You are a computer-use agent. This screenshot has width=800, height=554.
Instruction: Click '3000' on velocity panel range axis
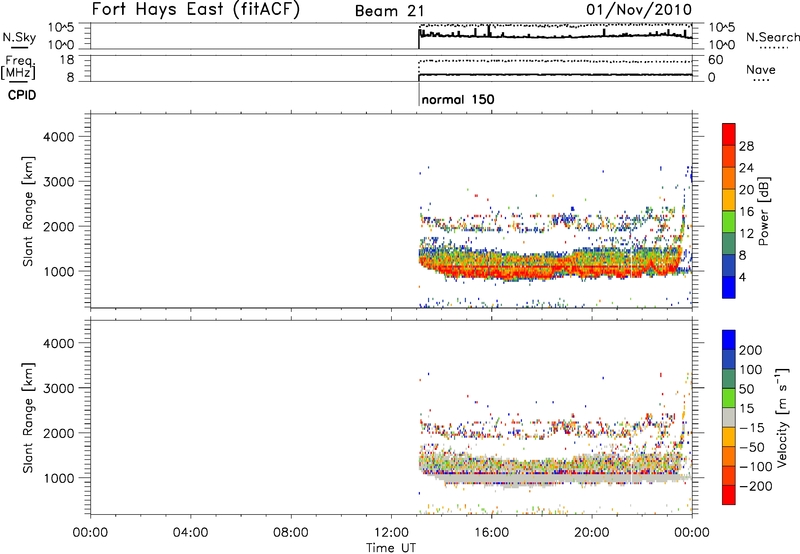59,388
